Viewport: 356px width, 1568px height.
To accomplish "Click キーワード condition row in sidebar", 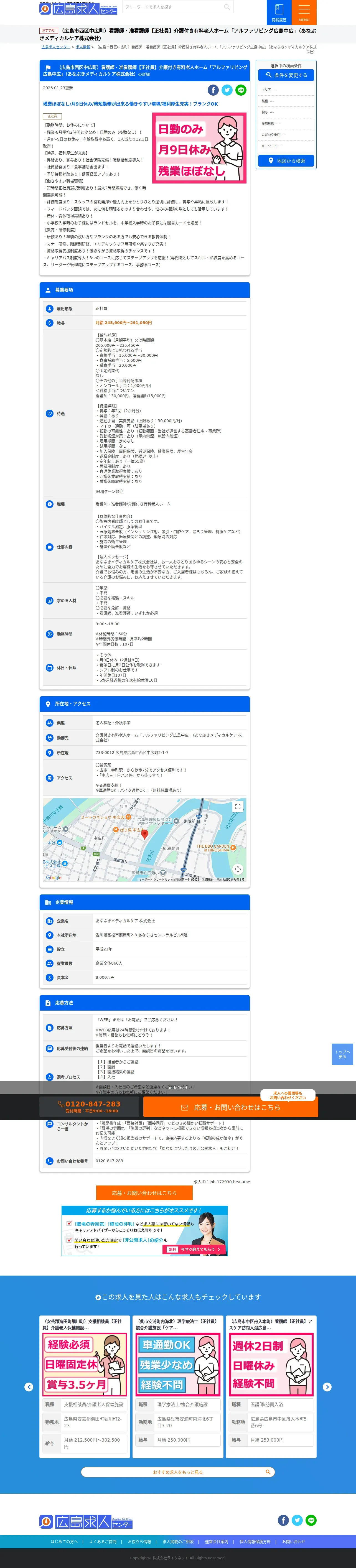I will [x=286, y=146].
